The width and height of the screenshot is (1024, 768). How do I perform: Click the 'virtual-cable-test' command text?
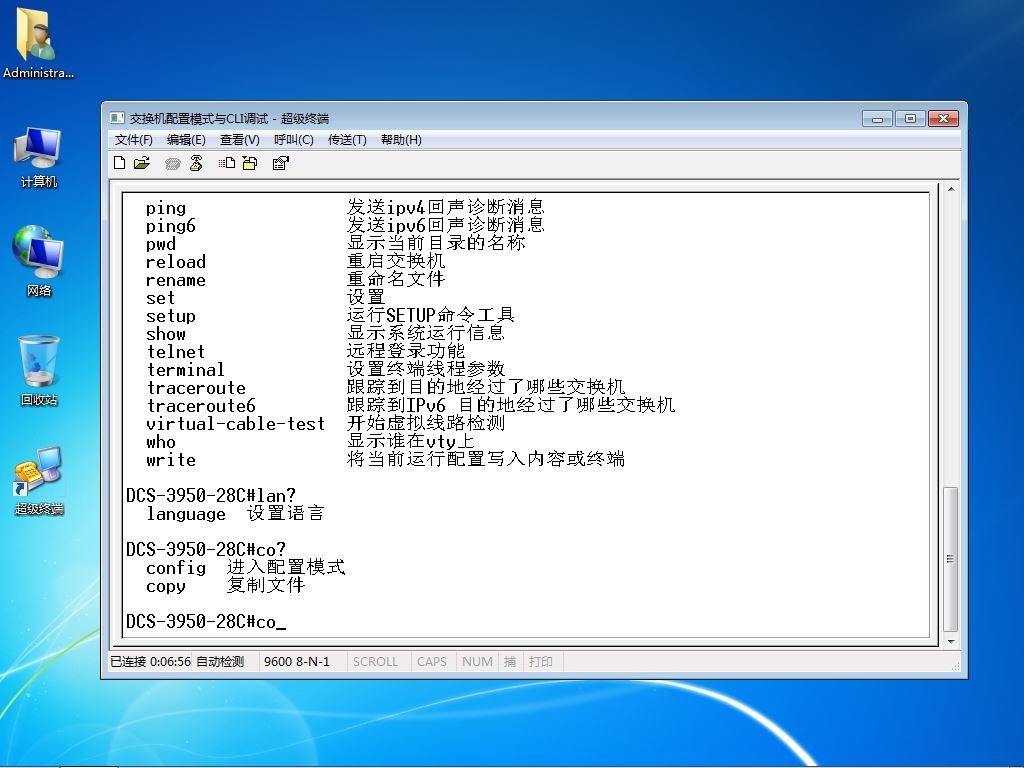(x=236, y=424)
